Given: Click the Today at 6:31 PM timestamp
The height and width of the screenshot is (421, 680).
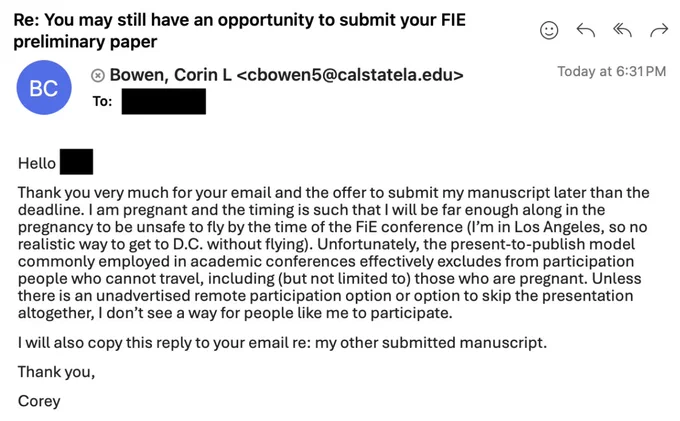Looking at the screenshot, I should pyautogui.click(x=611, y=72).
